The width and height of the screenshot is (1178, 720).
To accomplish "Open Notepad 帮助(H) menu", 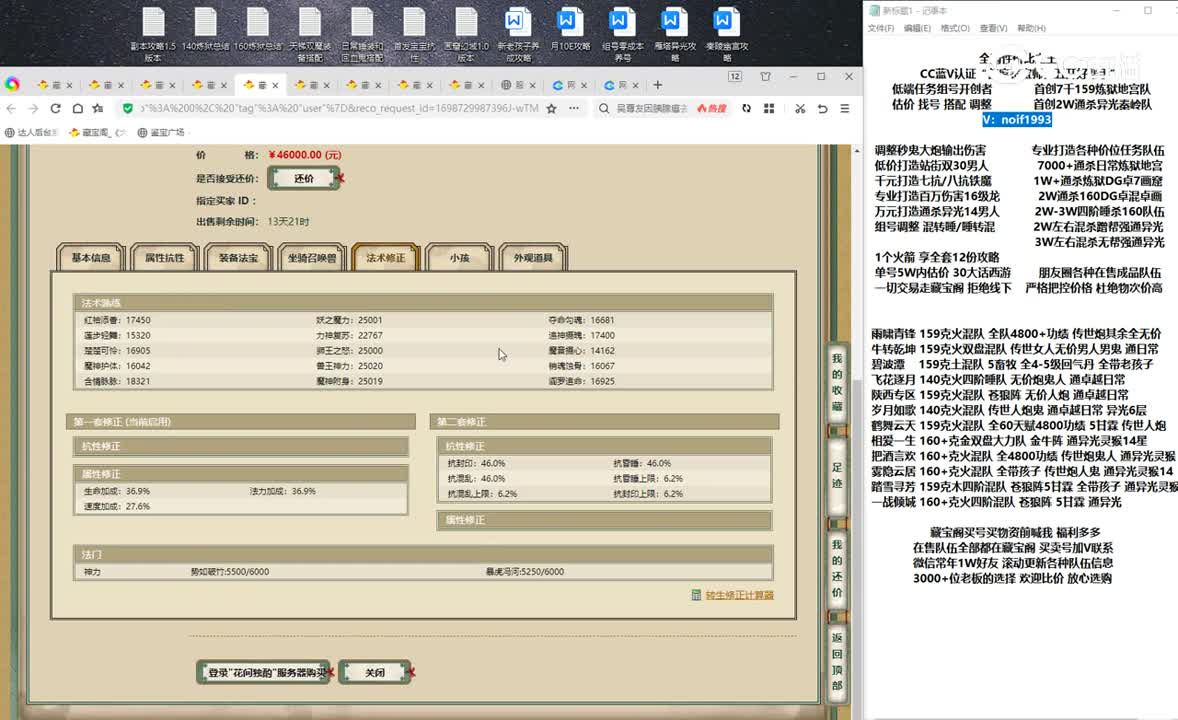I will coord(1032,29).
